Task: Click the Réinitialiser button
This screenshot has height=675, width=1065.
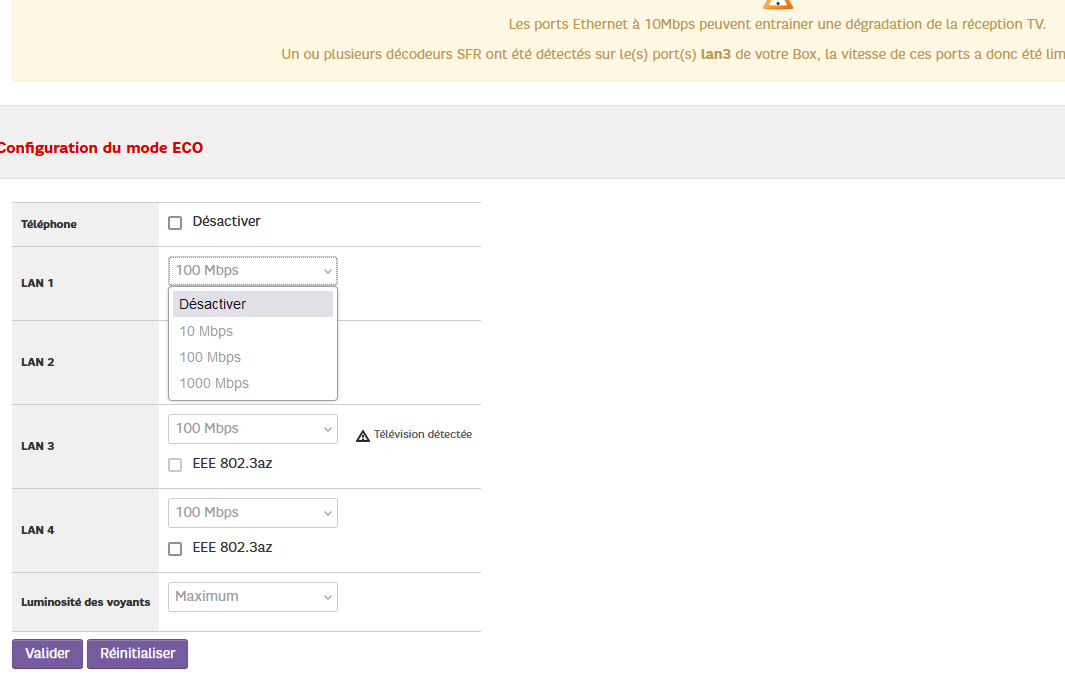Action: tap(137, 654)
